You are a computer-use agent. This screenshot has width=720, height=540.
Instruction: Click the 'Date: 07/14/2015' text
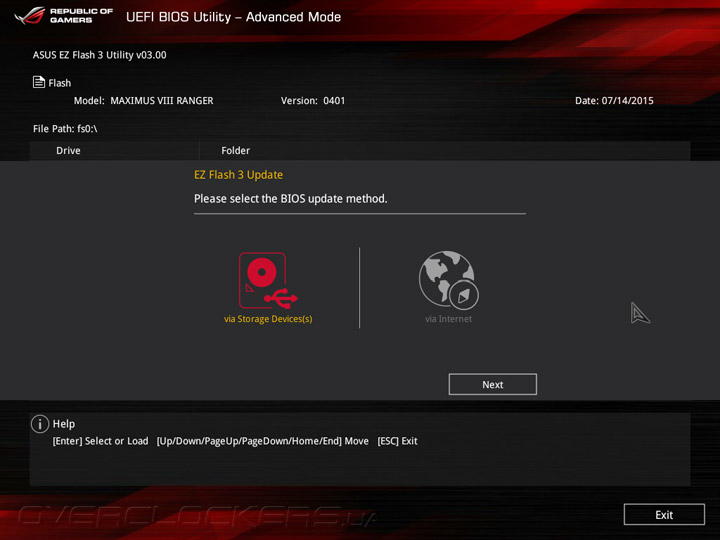[614, 101]
